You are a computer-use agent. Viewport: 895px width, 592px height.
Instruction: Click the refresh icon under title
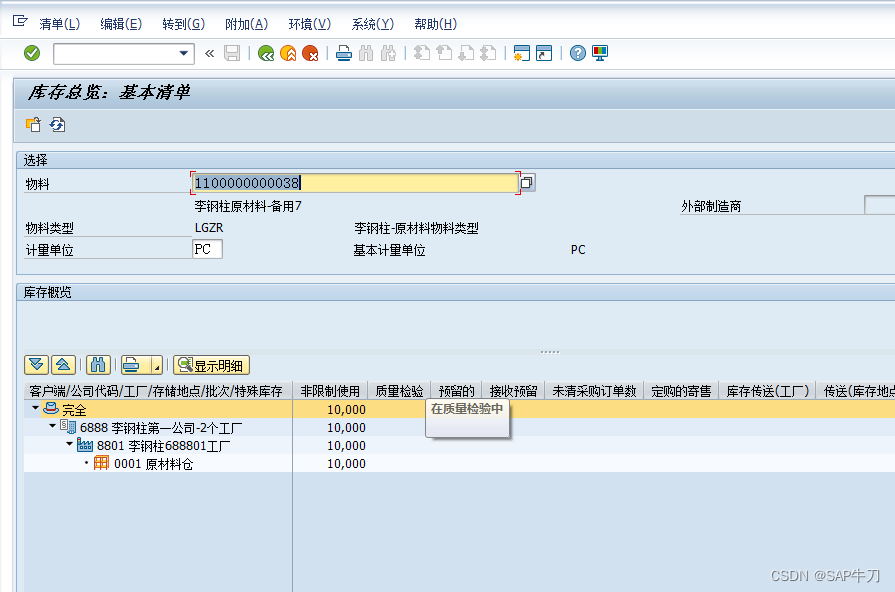click(57, 124)
